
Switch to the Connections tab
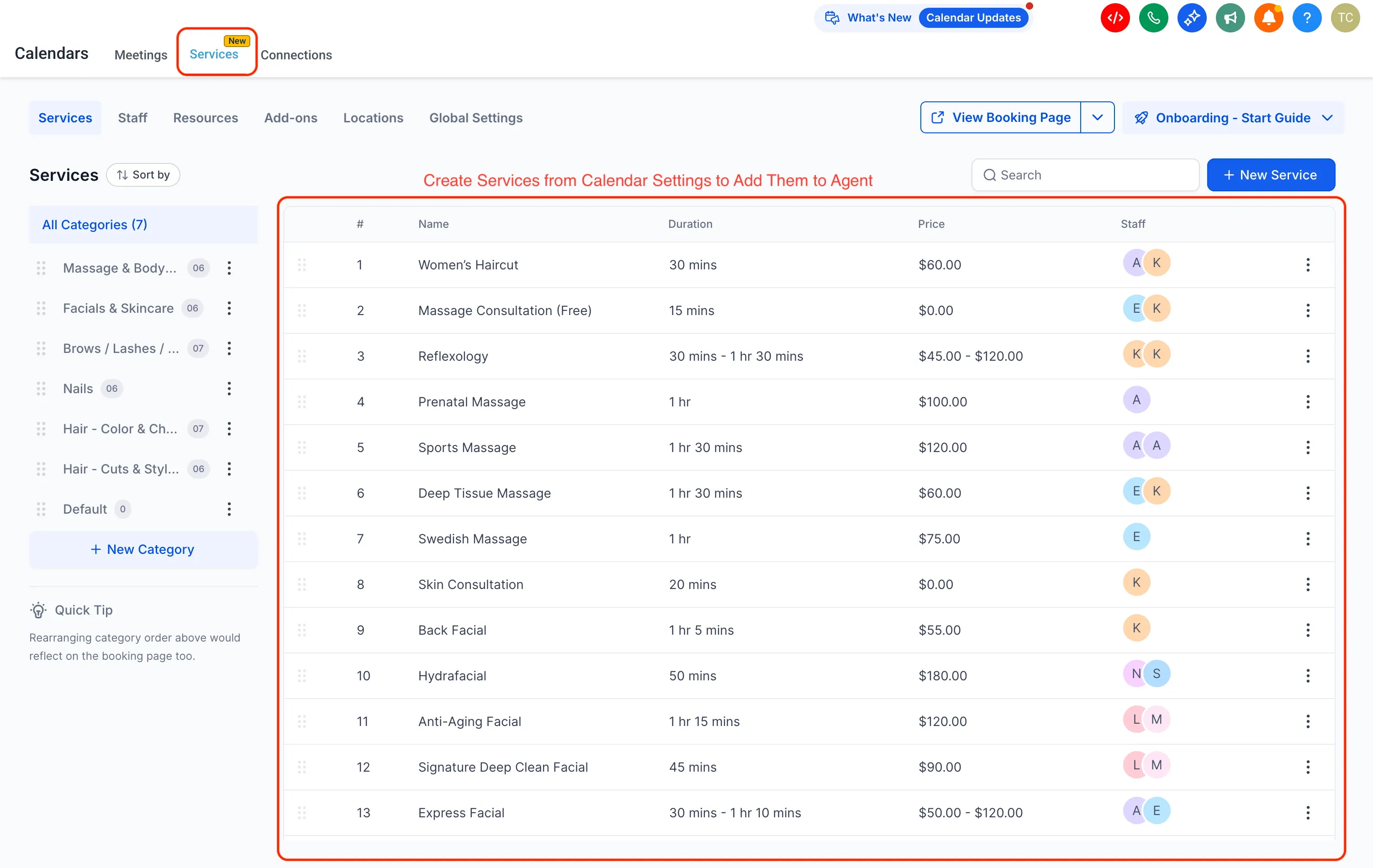click(x=296, y=55)
